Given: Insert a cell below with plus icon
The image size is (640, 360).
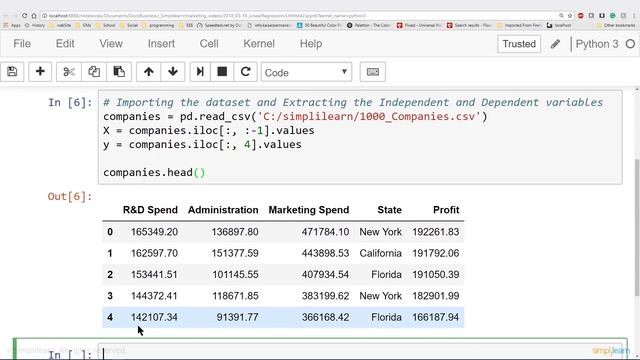Looking at the screenshot, I should 40,72.
